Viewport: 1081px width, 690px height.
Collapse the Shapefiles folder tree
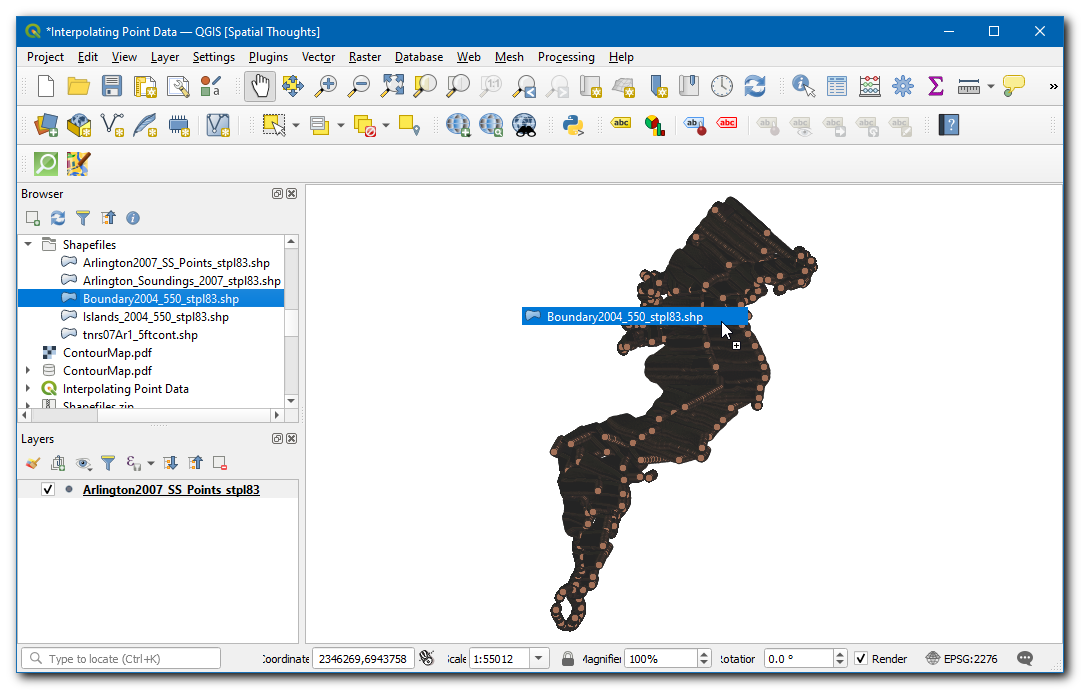[28, 245]
